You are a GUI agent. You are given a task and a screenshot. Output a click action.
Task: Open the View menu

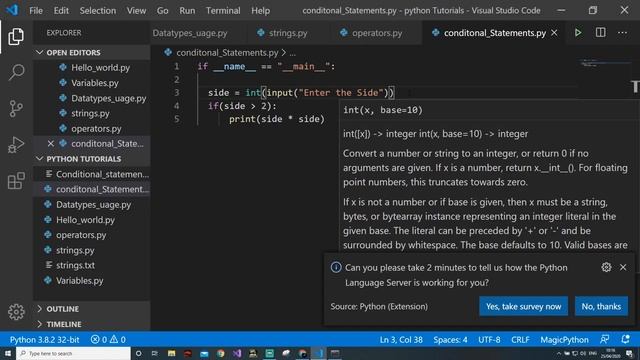[136, 10]
